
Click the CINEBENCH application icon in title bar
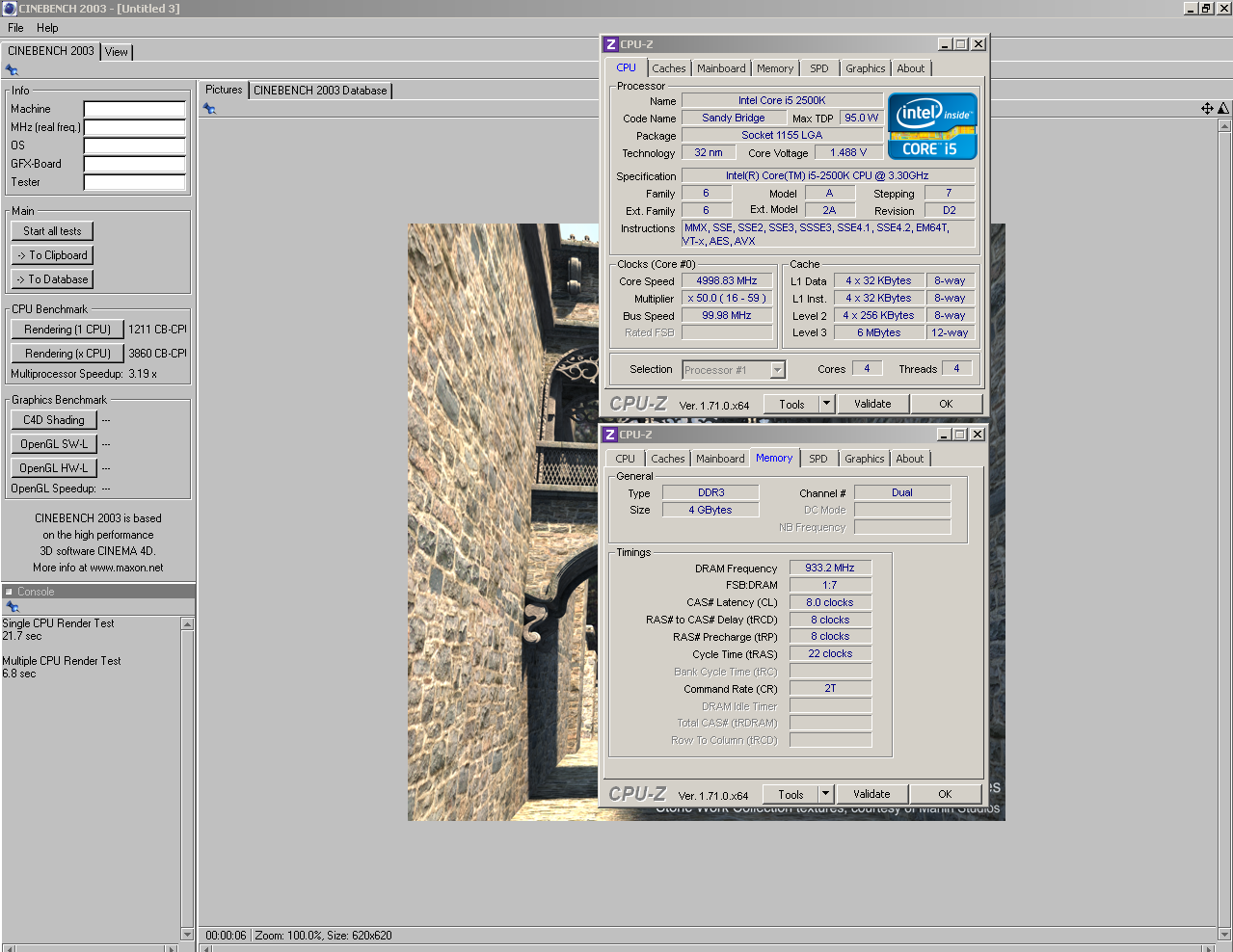click(x=9, y=9)
